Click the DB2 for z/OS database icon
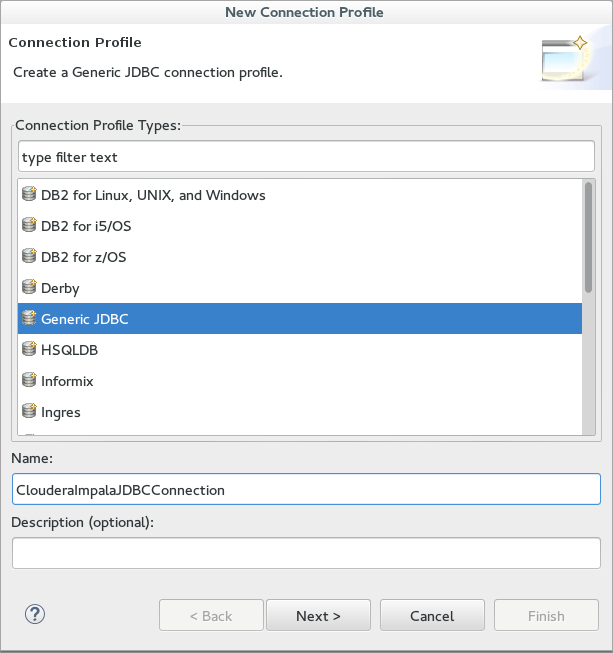 29,256
